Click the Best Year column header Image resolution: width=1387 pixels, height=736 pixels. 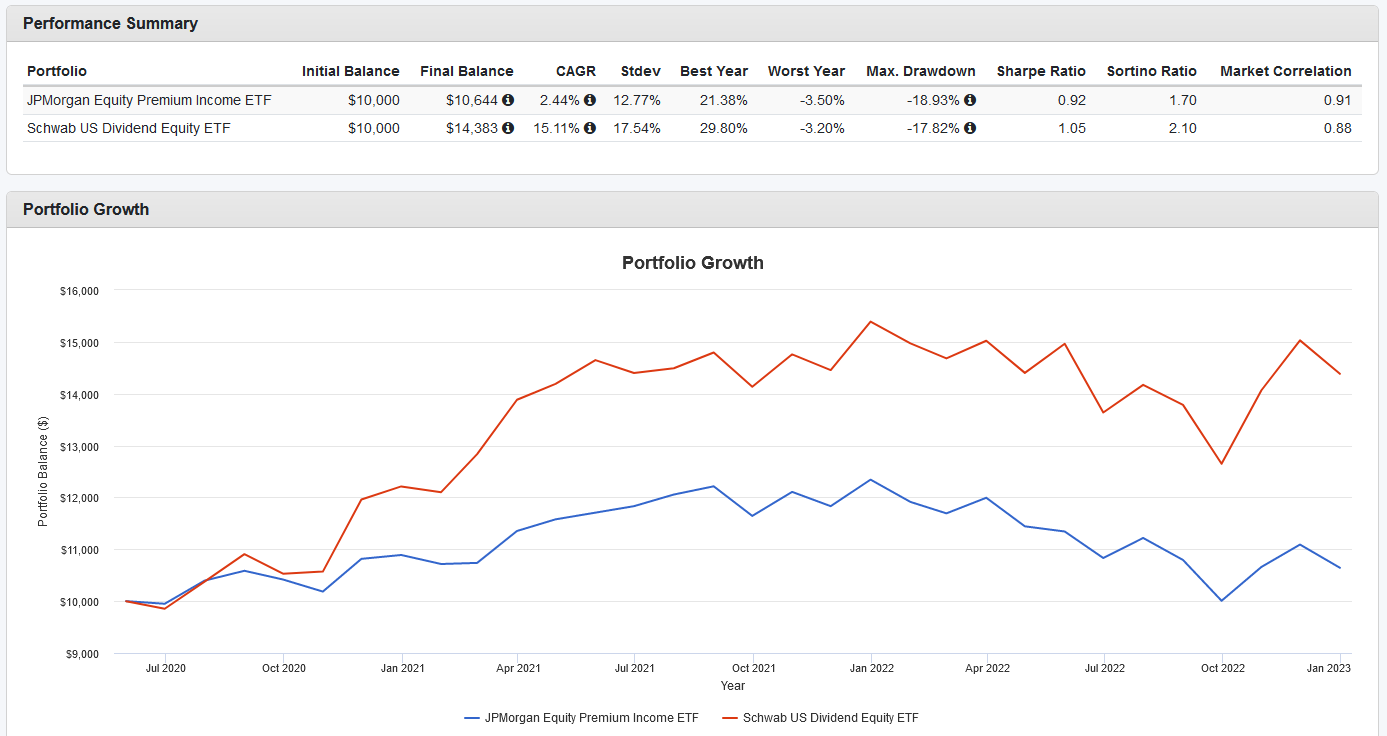(x=714, y=71)
